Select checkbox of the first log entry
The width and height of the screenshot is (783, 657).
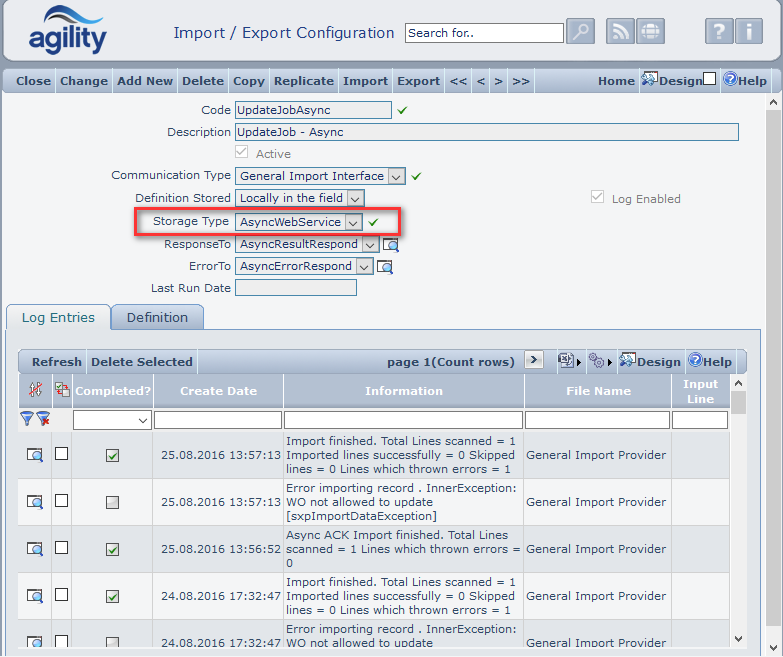[62, 454]
